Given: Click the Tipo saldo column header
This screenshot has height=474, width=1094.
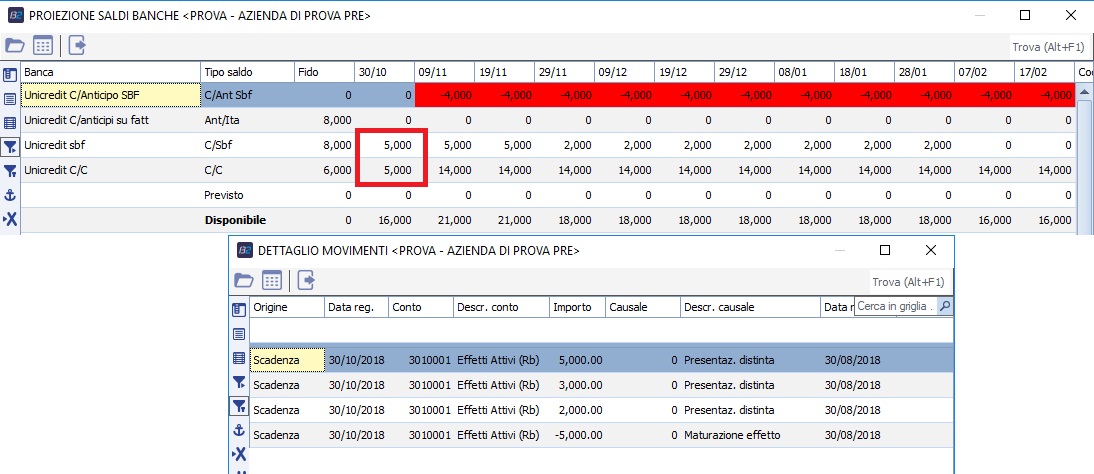Looking at the screenshot, I should (x=247, y=73).
